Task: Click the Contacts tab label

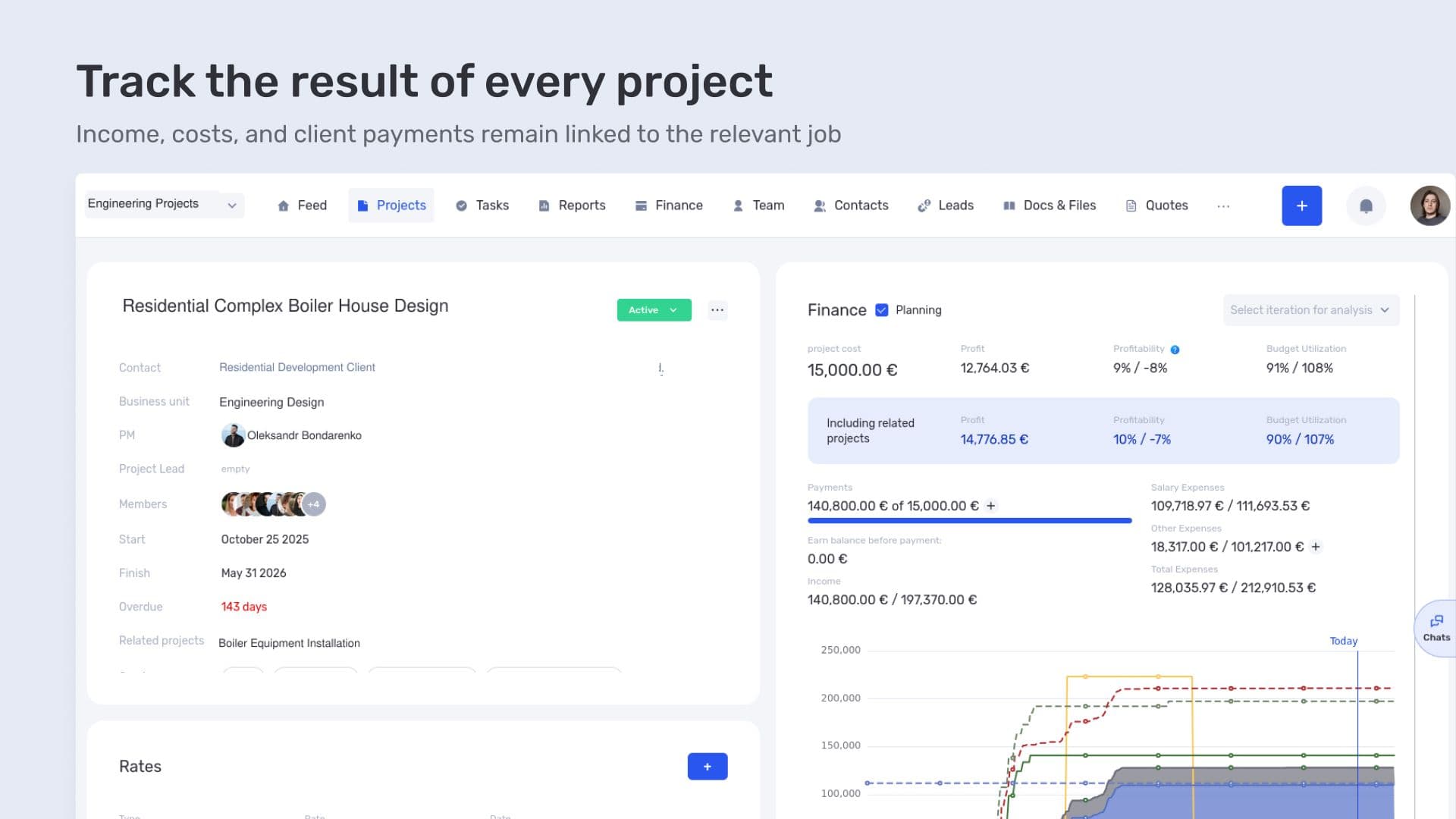Action: click(861, 206)
